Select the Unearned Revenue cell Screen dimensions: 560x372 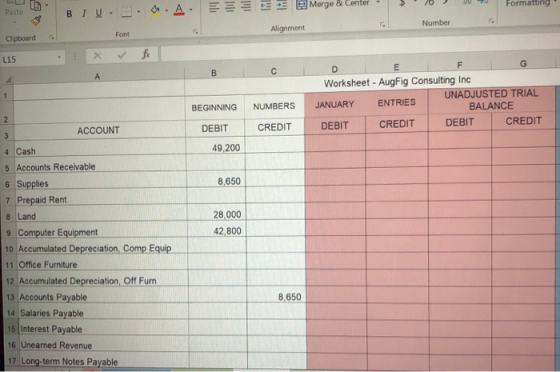(x=104, y=345)
